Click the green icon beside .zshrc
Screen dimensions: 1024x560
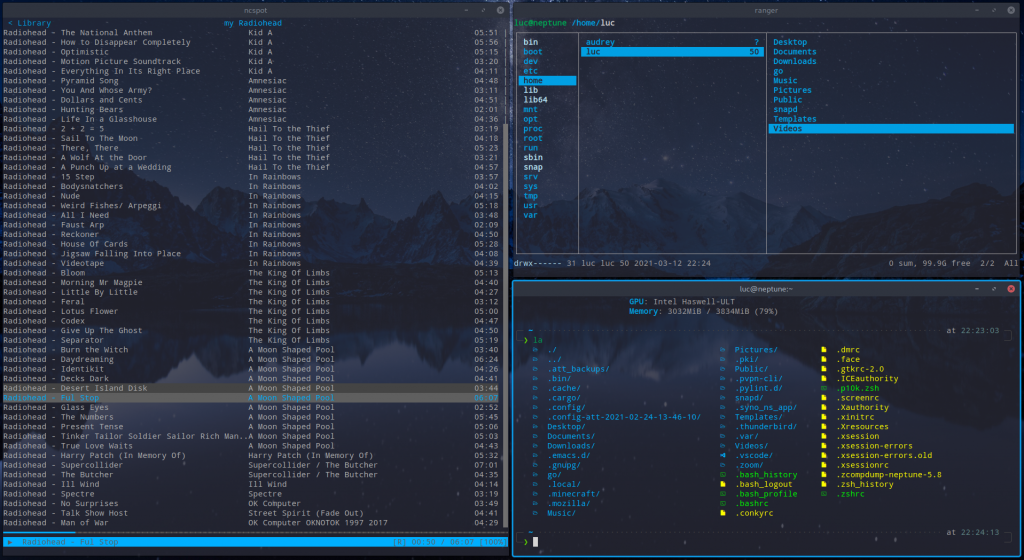click(824, 494)
